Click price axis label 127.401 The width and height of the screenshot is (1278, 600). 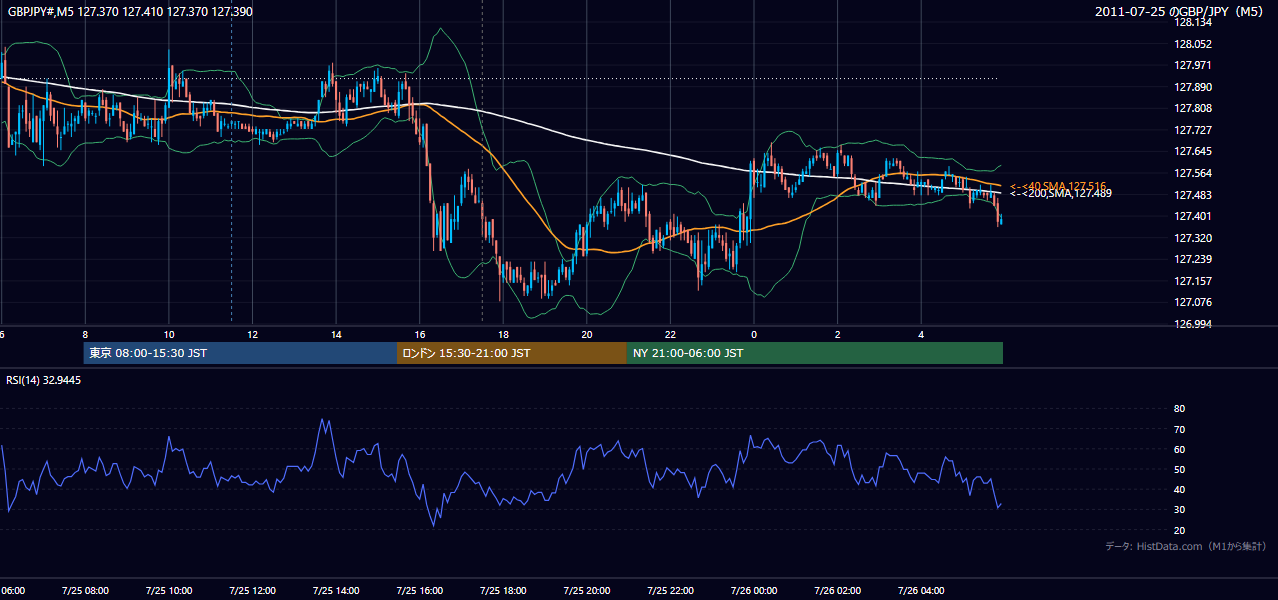(1193, 216)
